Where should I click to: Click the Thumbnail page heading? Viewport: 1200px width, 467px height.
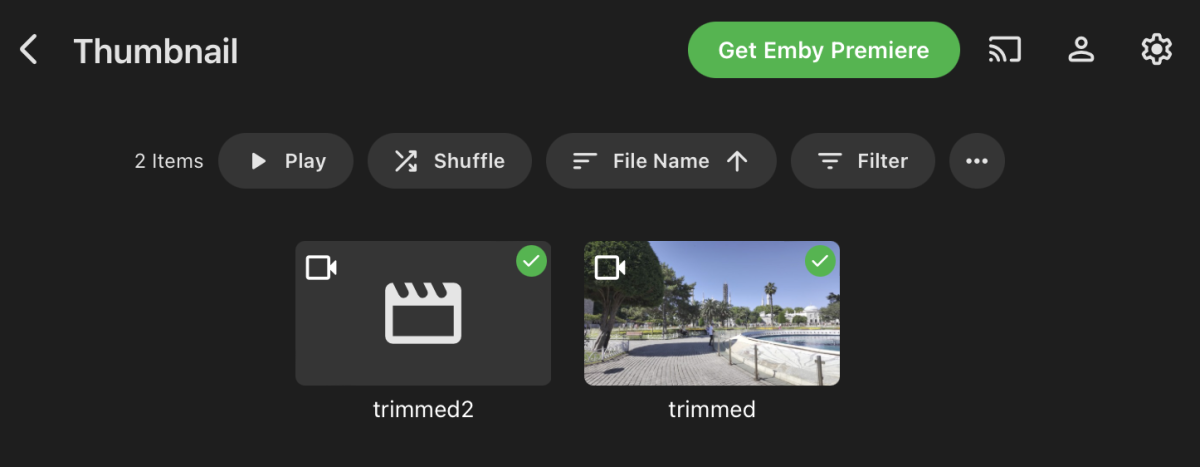click(156, 51)
